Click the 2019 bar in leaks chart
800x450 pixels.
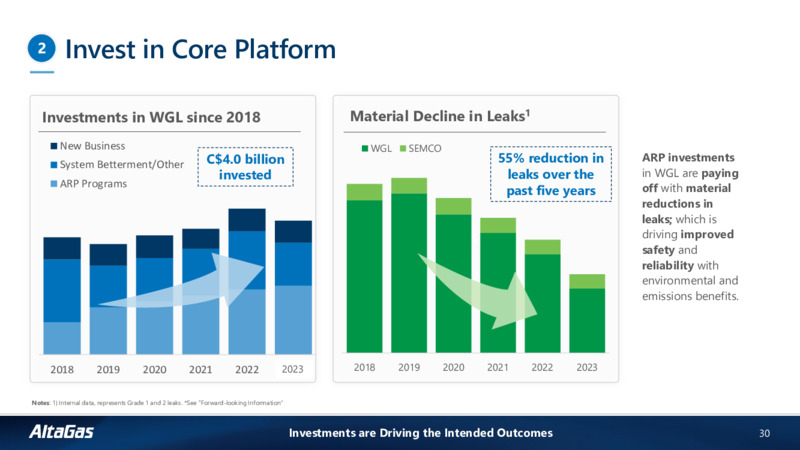[409, 265]
